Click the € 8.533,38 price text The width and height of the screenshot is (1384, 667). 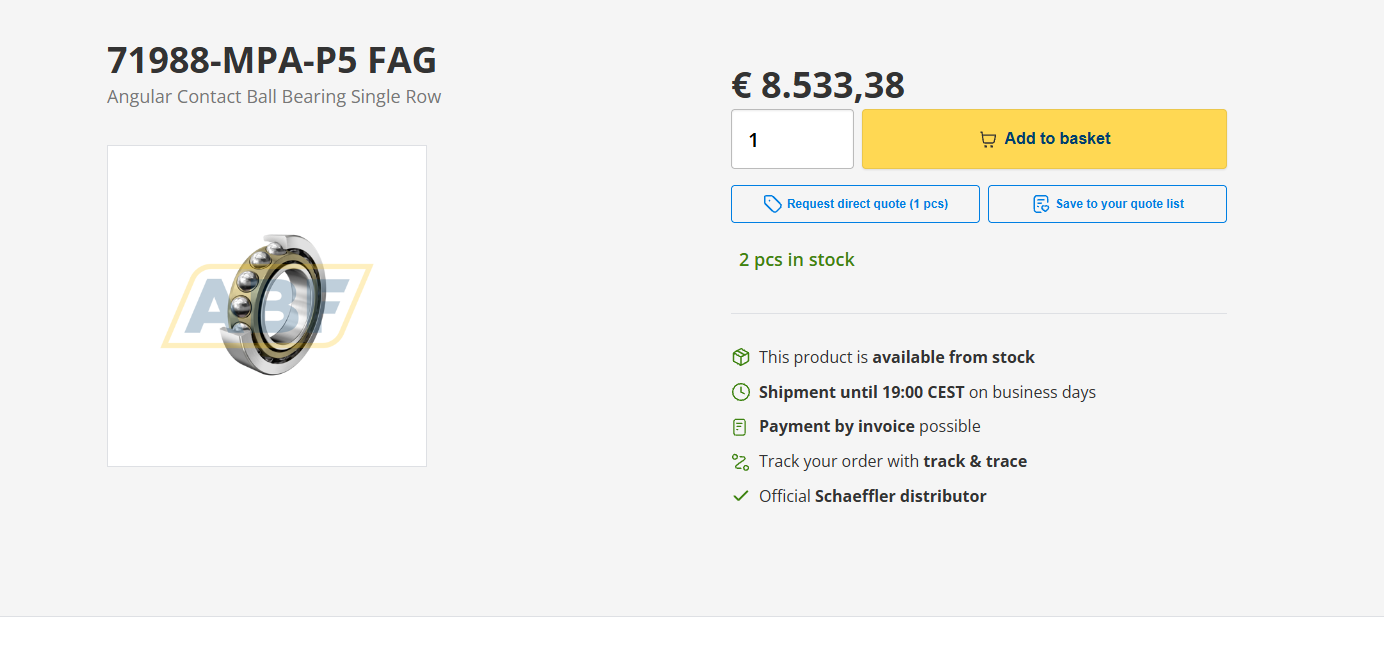(818, 85)
